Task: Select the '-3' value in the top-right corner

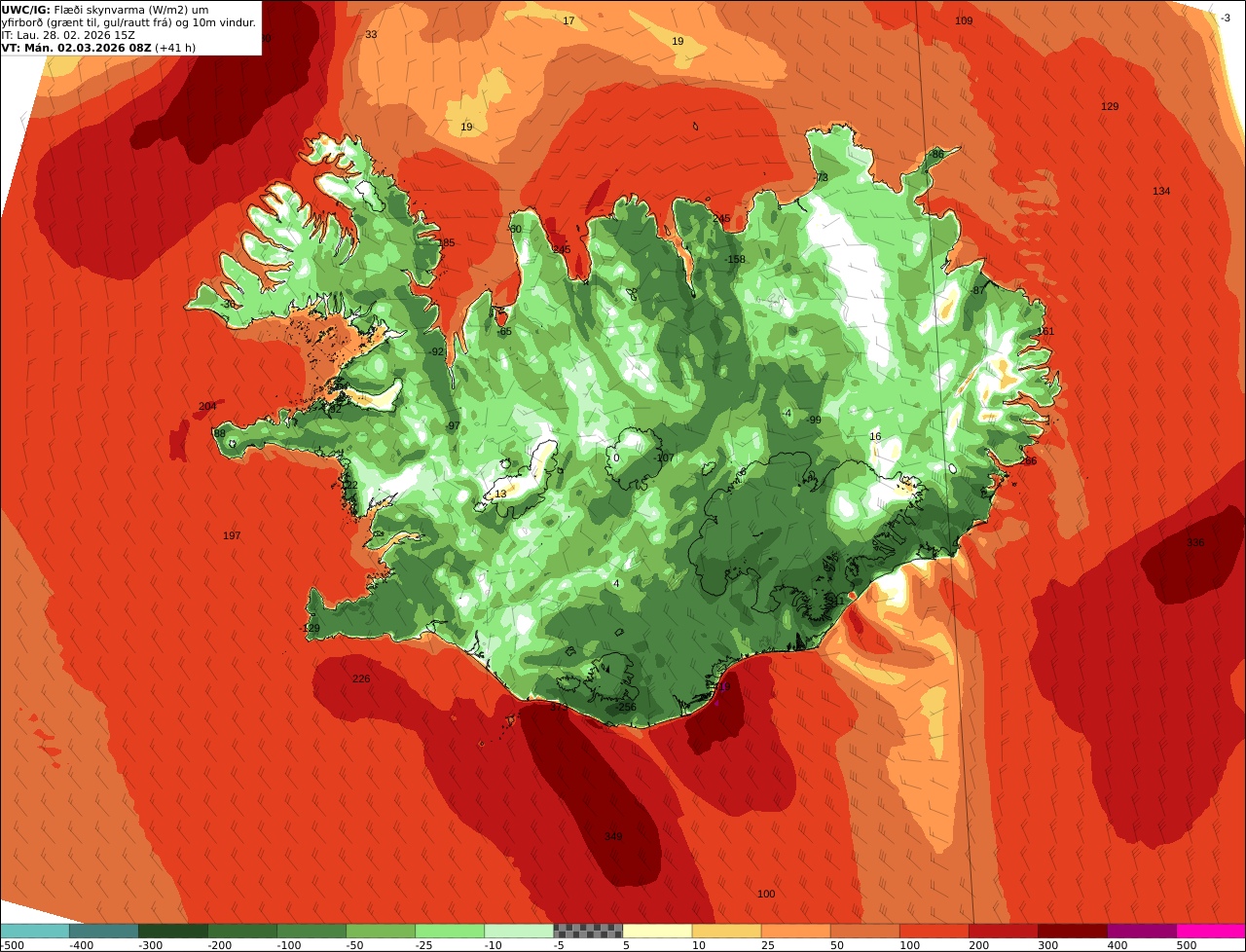Action: point(1226,18)
